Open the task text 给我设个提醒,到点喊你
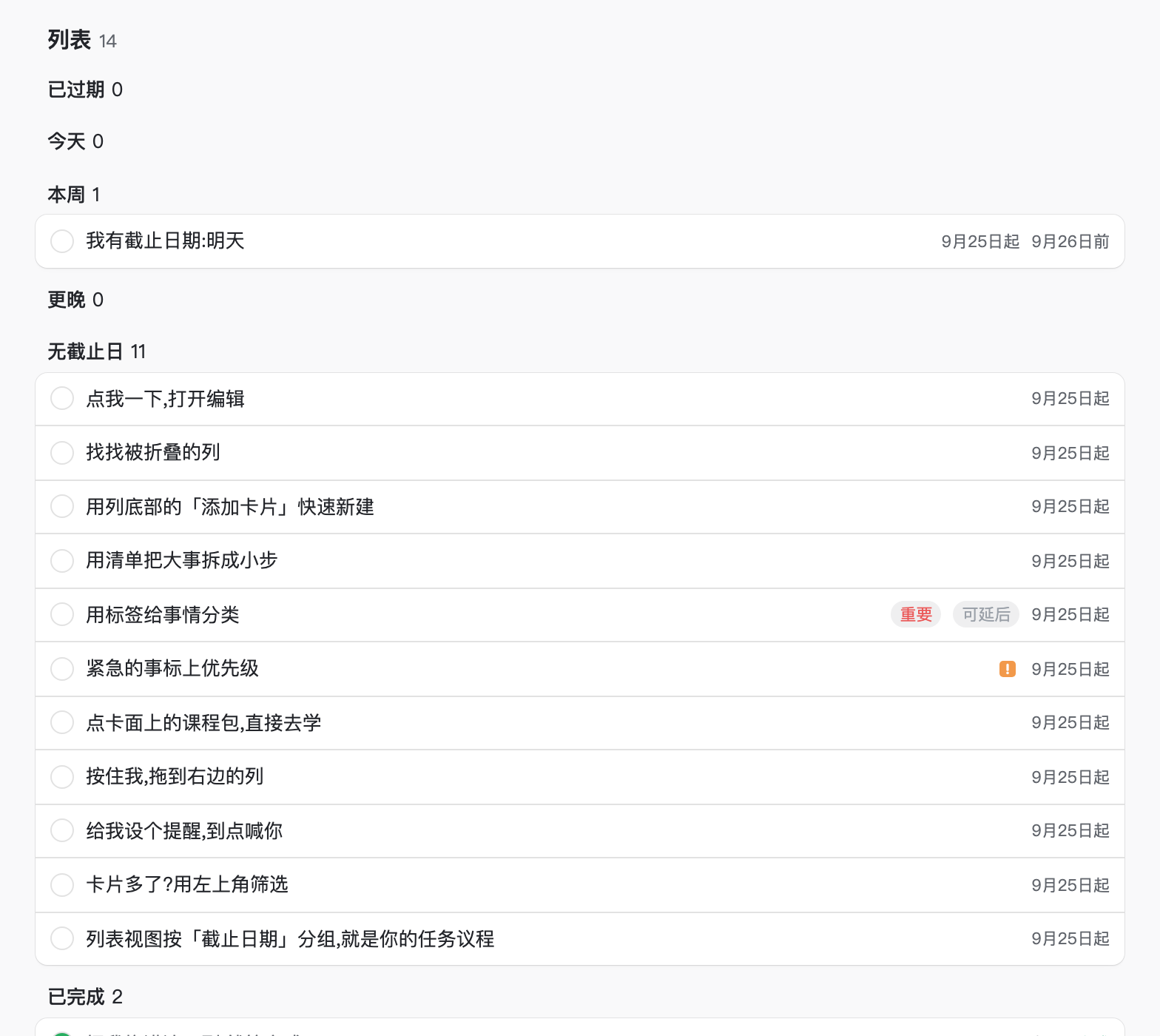Image resolution: width=1160 pixels, height=1036 pixels. (x=184, y=831)
